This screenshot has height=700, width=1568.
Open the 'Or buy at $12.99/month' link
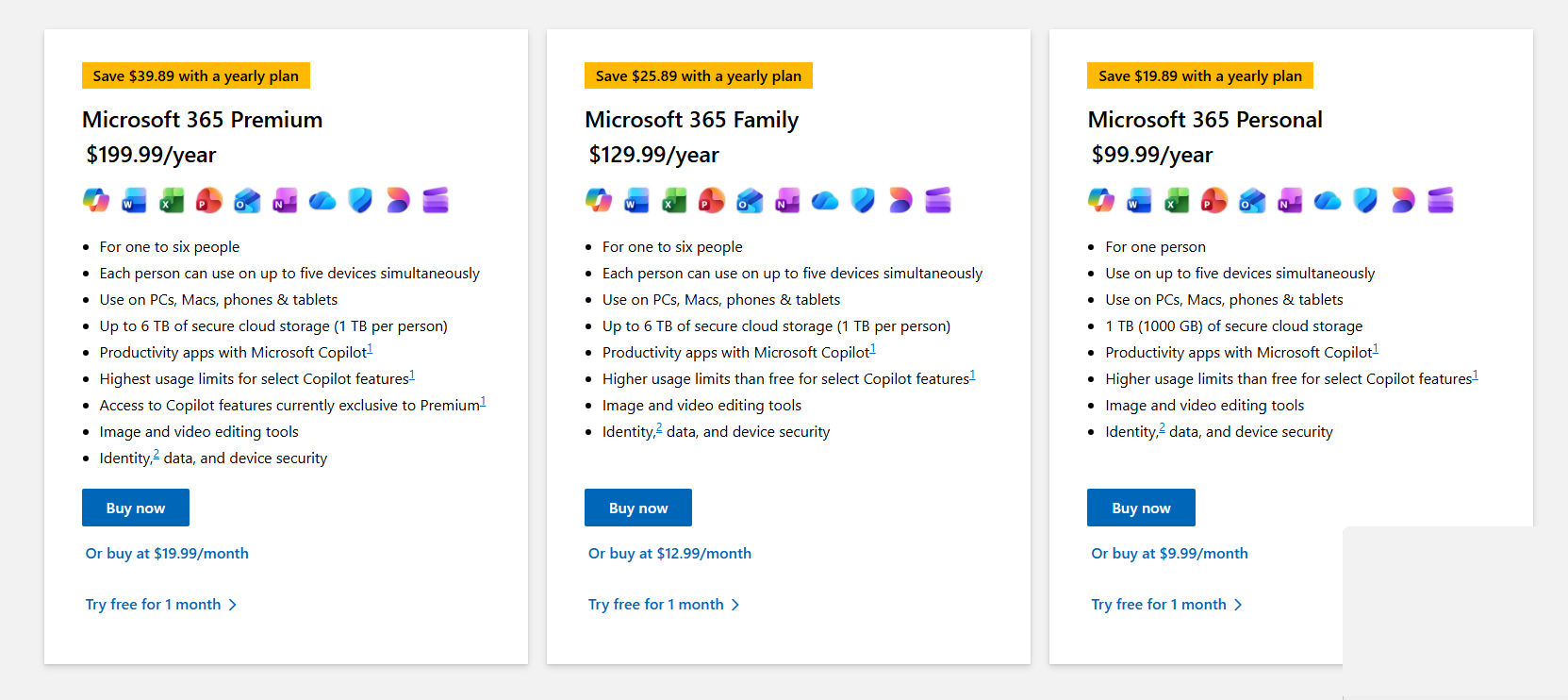669,554
